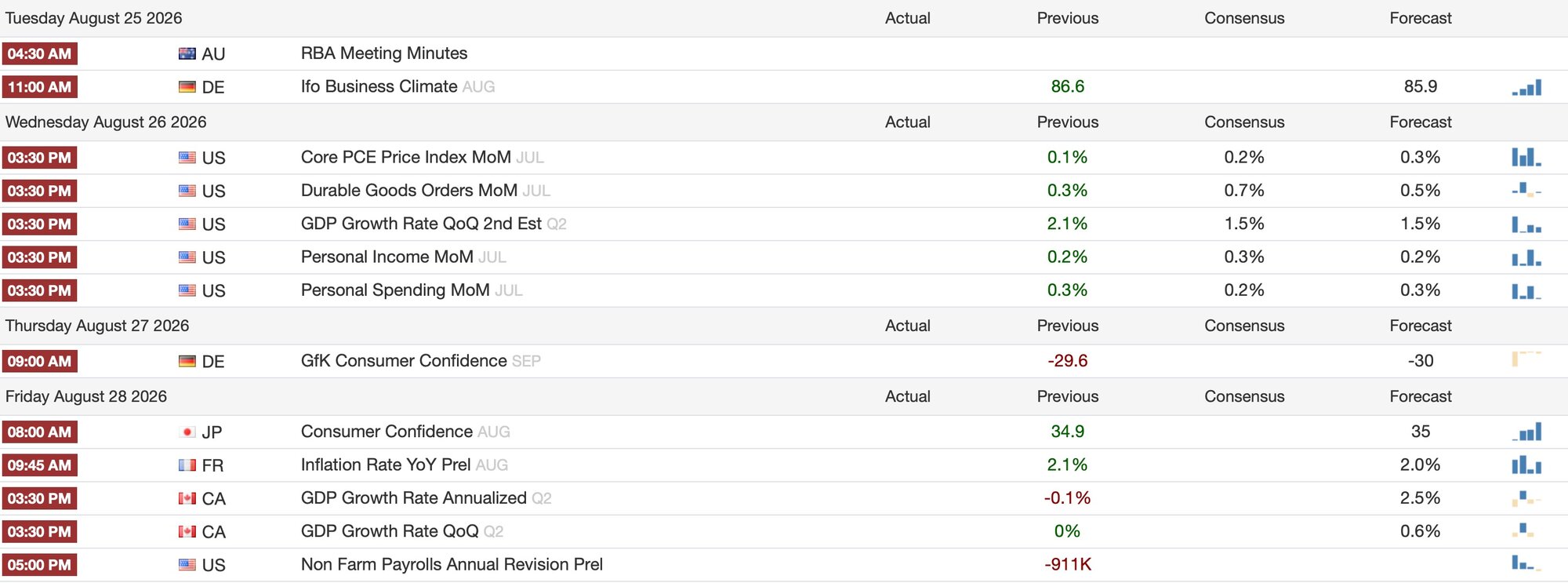Image resolution: width=1568 pixels, height=583 pixels.
Task: Select the 04:30 AM time badge
Action: click(39, 54)
